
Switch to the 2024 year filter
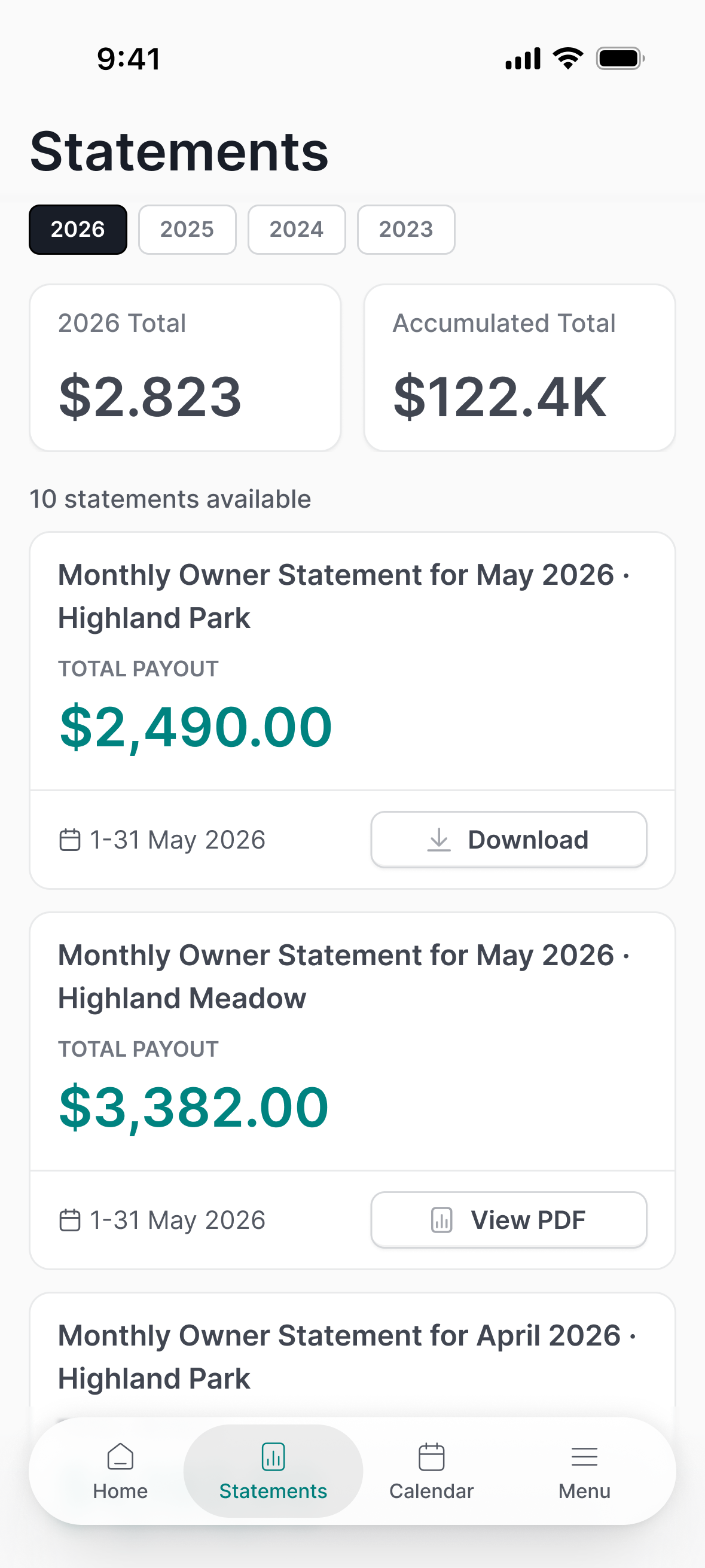297,230
